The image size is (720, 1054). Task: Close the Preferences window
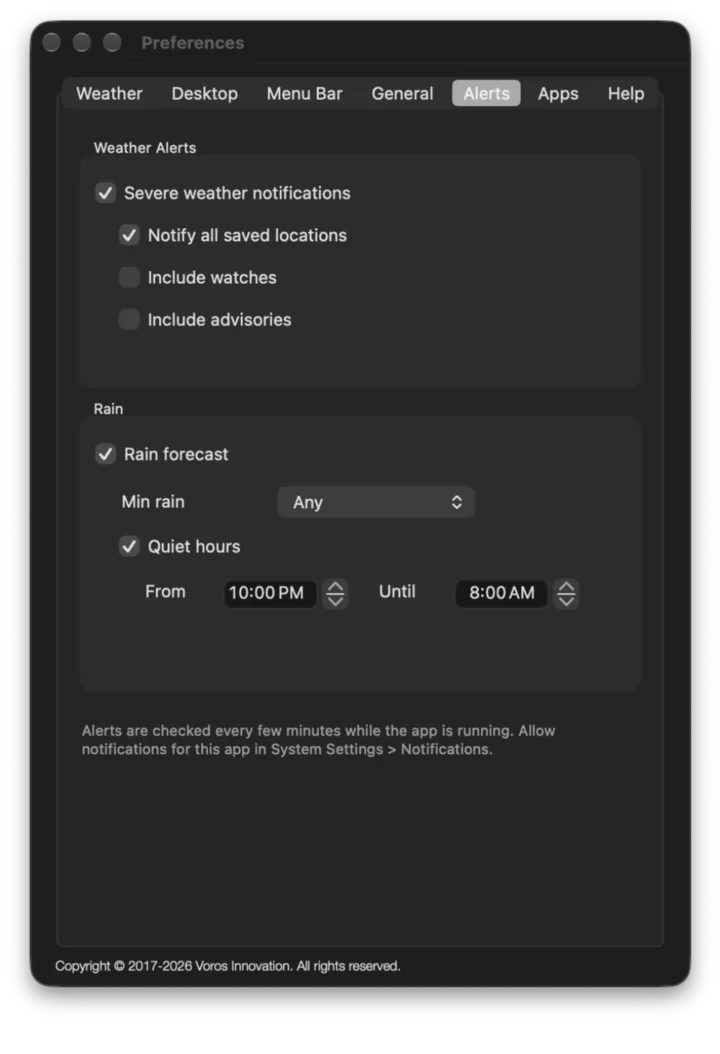click(52, 42)
